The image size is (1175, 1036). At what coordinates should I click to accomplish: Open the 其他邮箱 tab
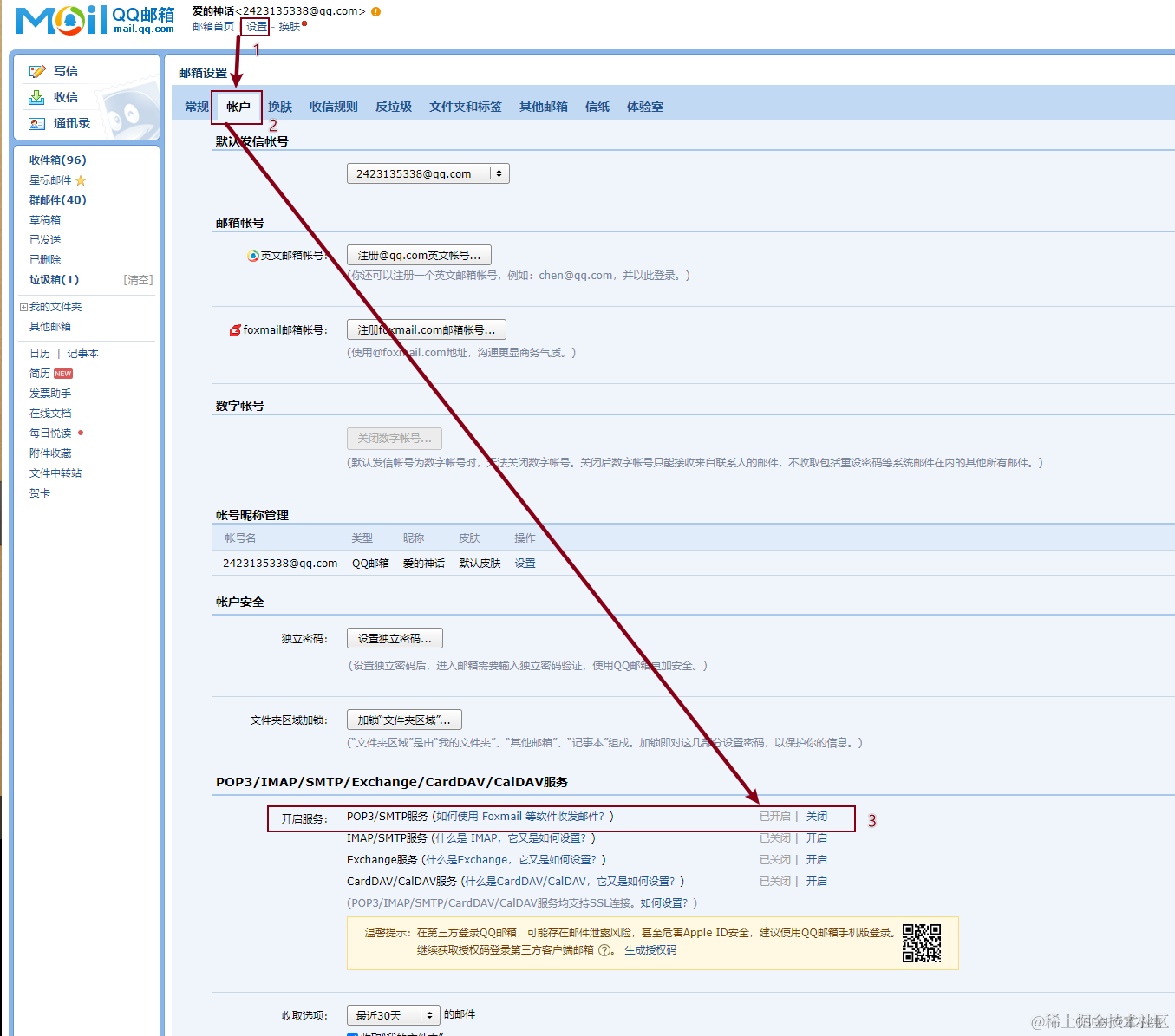544,107
